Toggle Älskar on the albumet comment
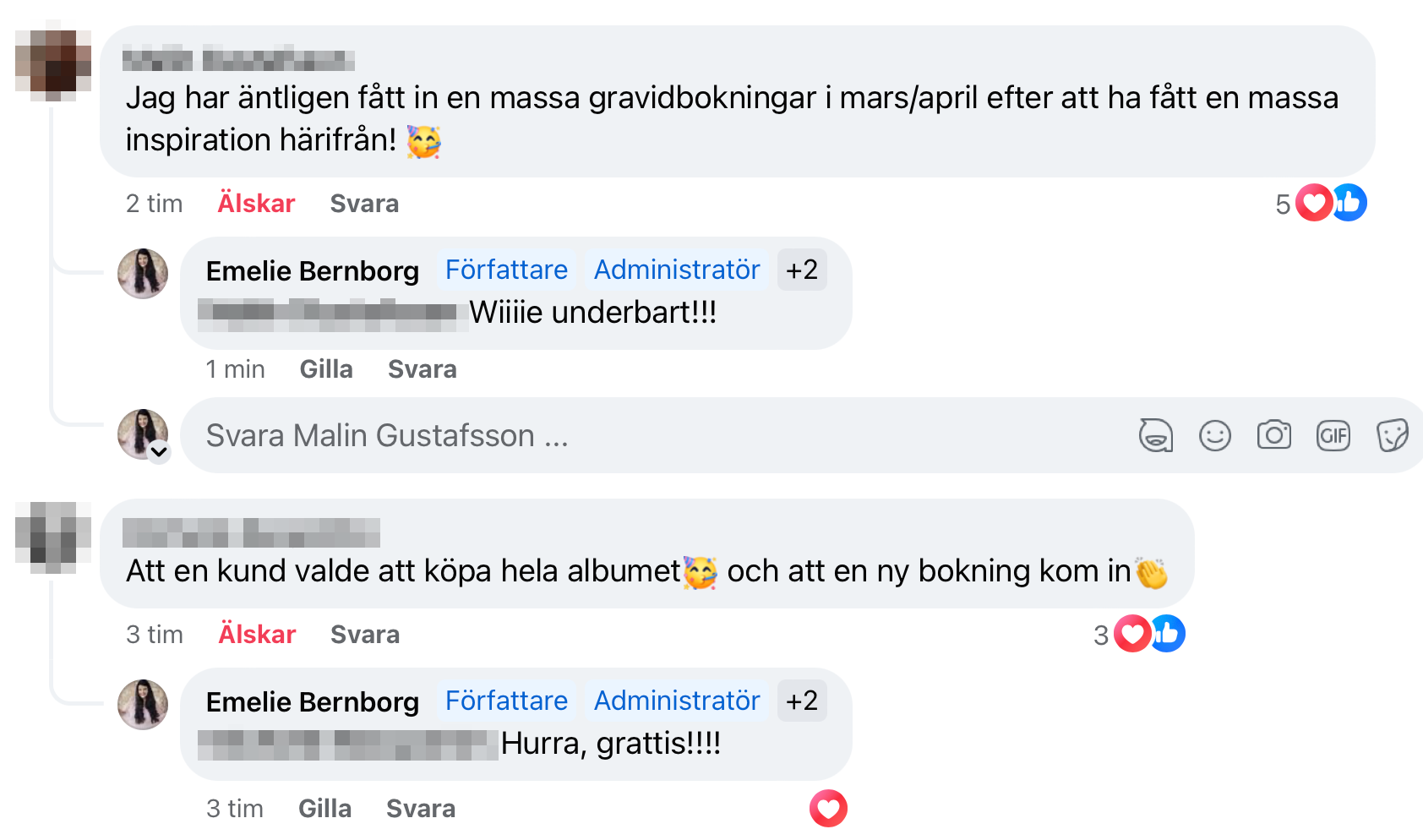The height and width of the screenshot is (840, 1423). coord(257,635)
